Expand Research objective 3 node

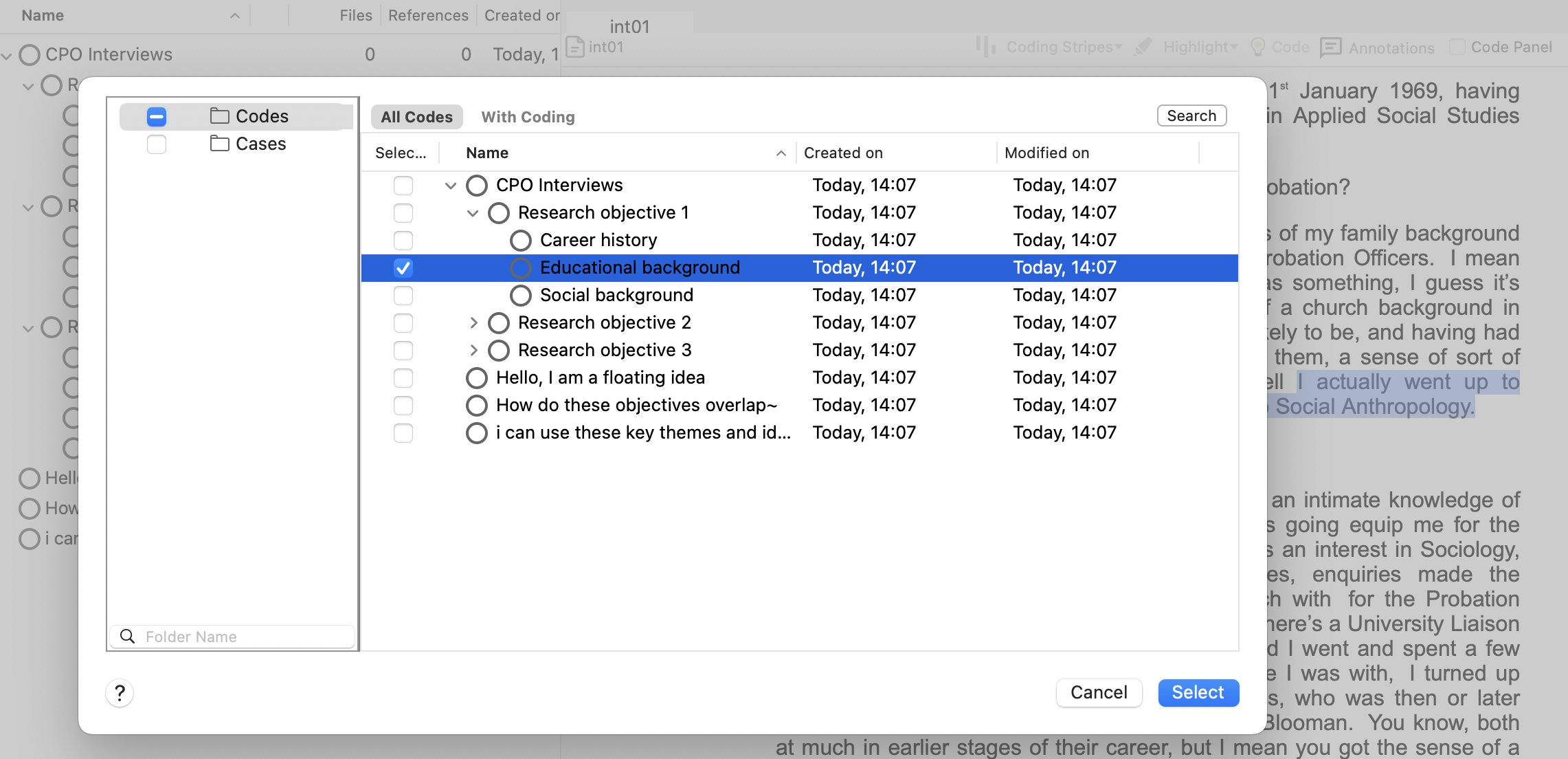point(473,350)
